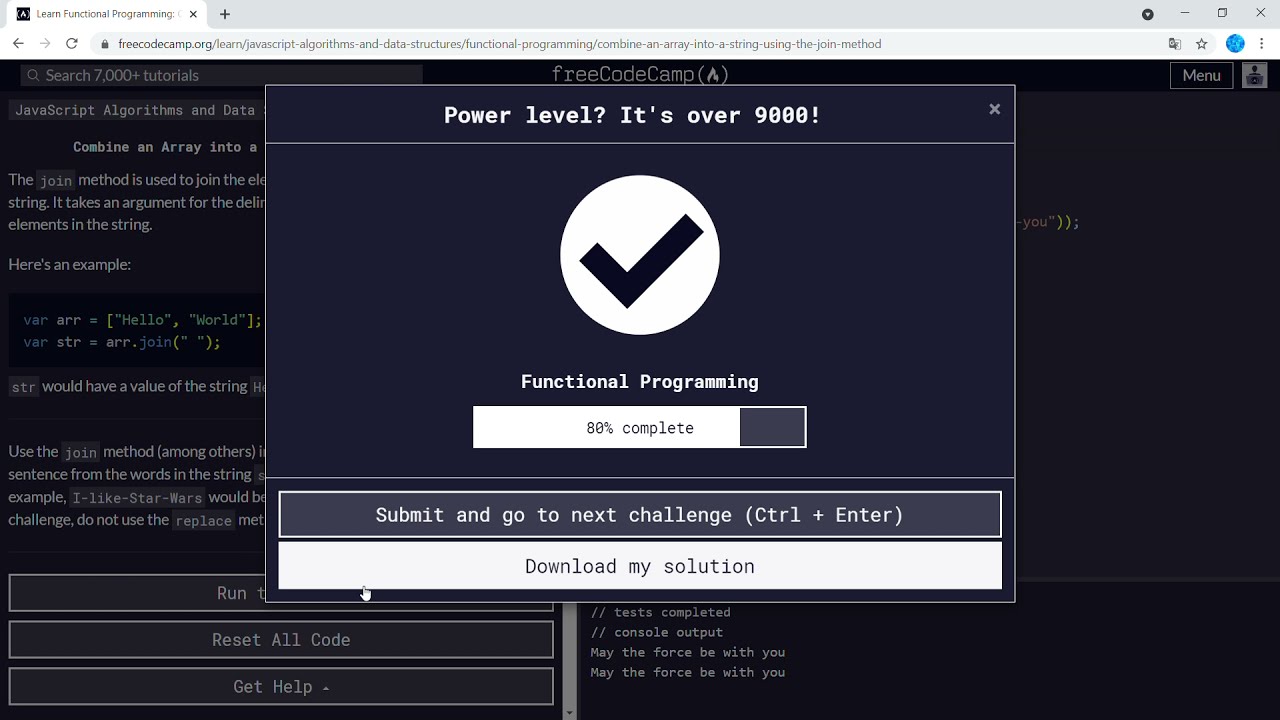Click the address bar URL
Viewport: 1280px width, 720px height.
click(500, 44)
